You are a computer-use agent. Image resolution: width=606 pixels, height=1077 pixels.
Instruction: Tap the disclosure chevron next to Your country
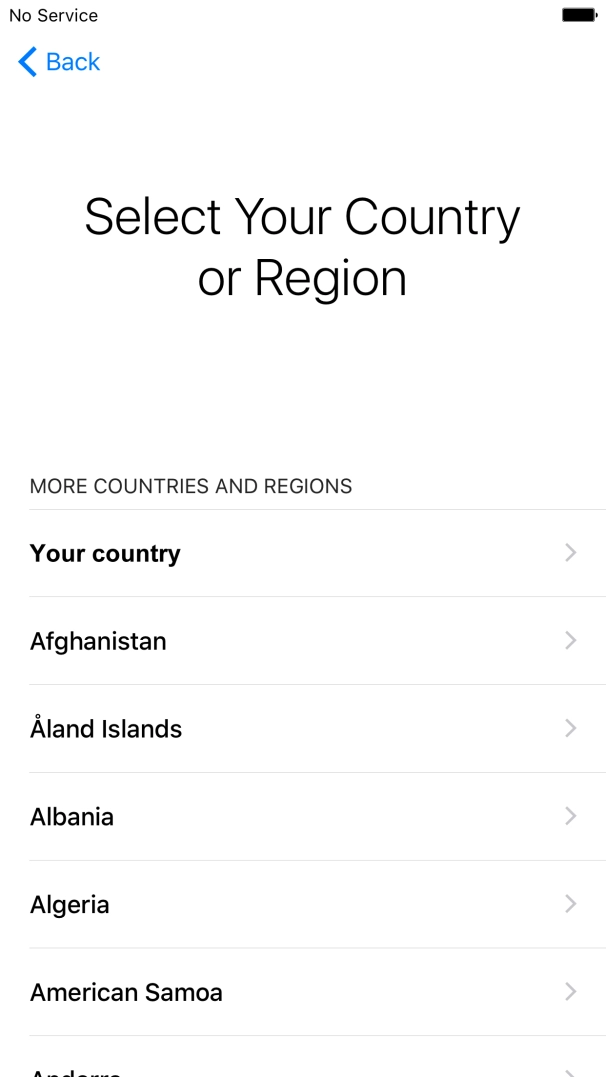(570, 553)
